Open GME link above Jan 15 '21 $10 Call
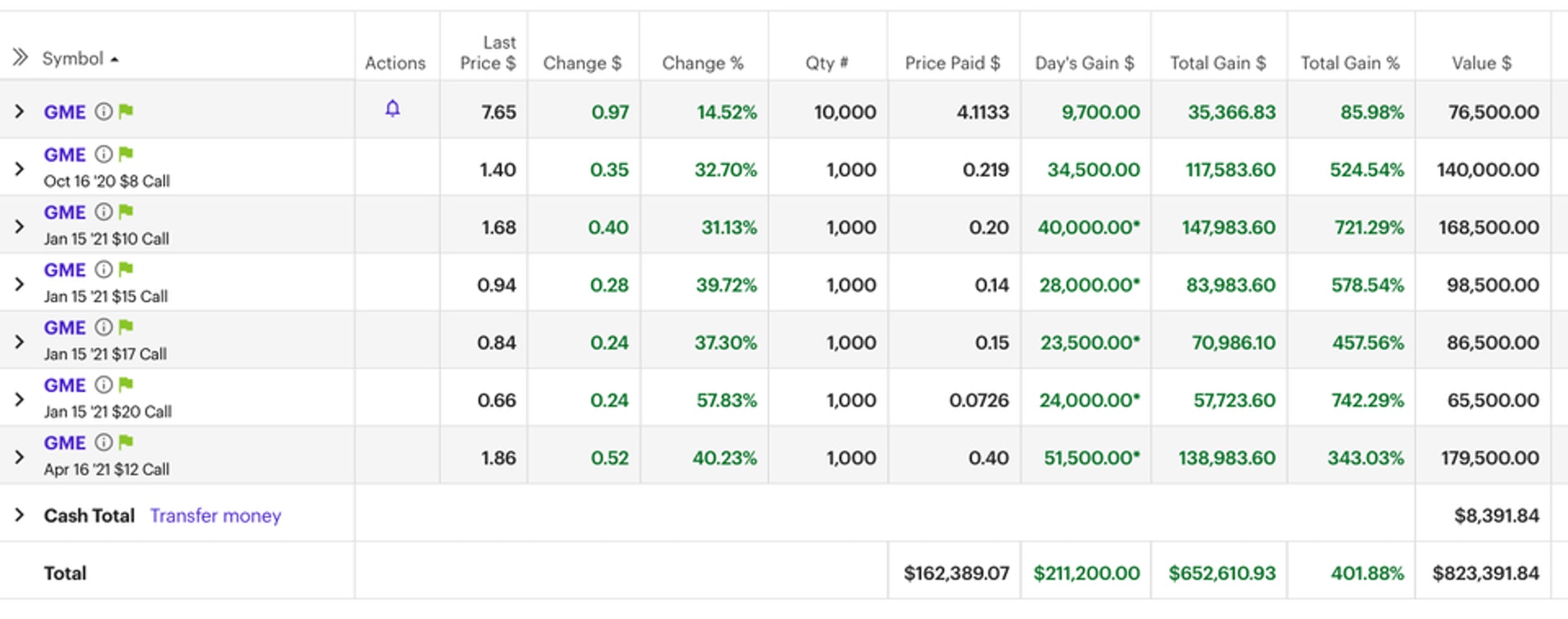Screen dimensions: 1568x619 coord(65,212)
